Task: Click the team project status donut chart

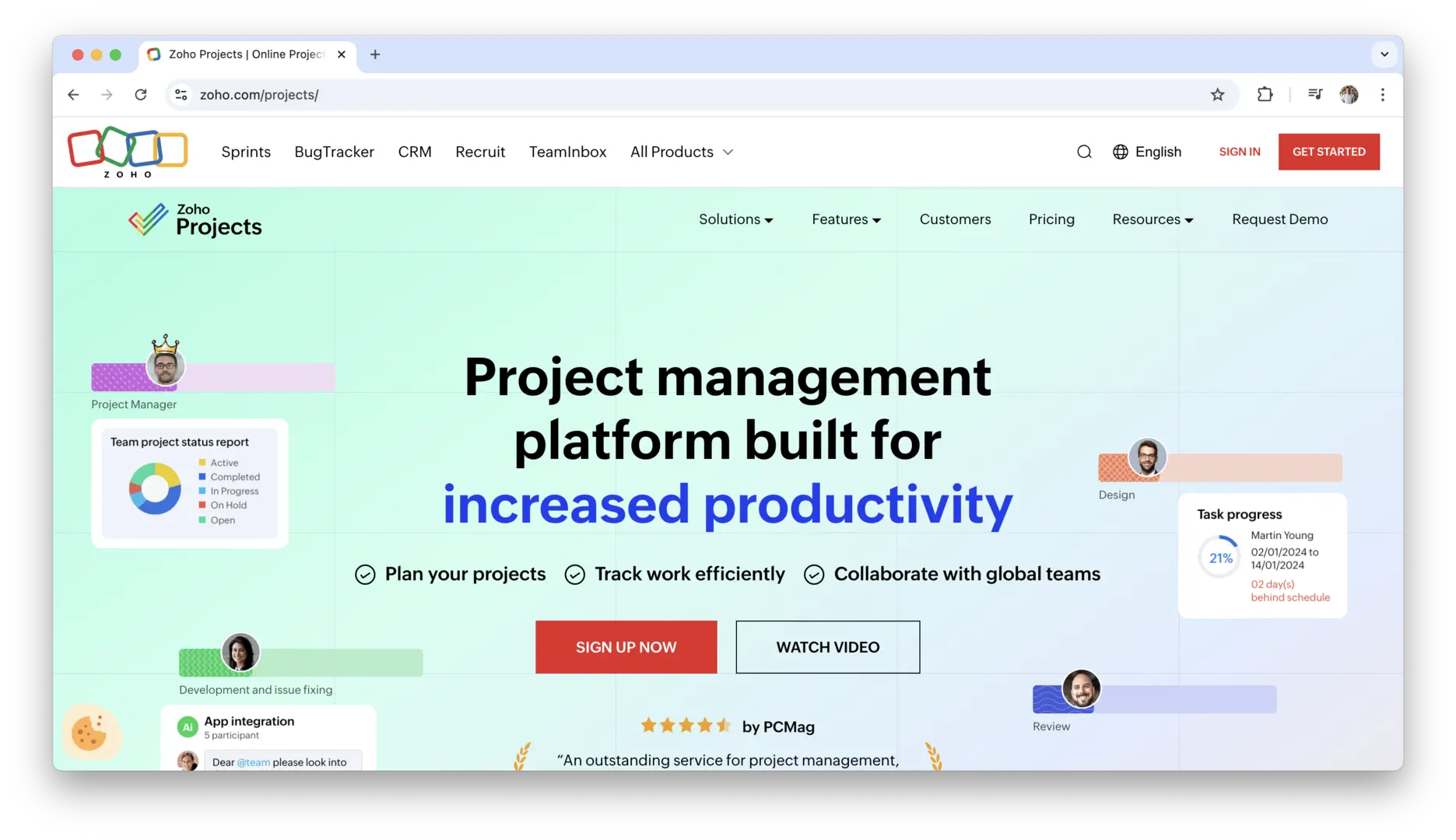Action: [x=155, y=488]
